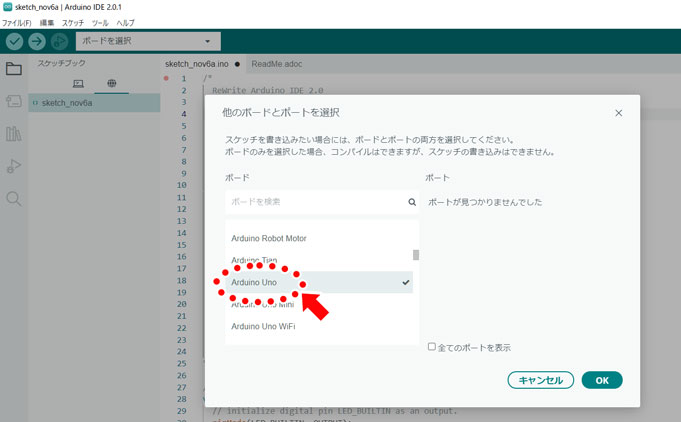Select sketch_nov6a in sketchbook list

[94, 103]
